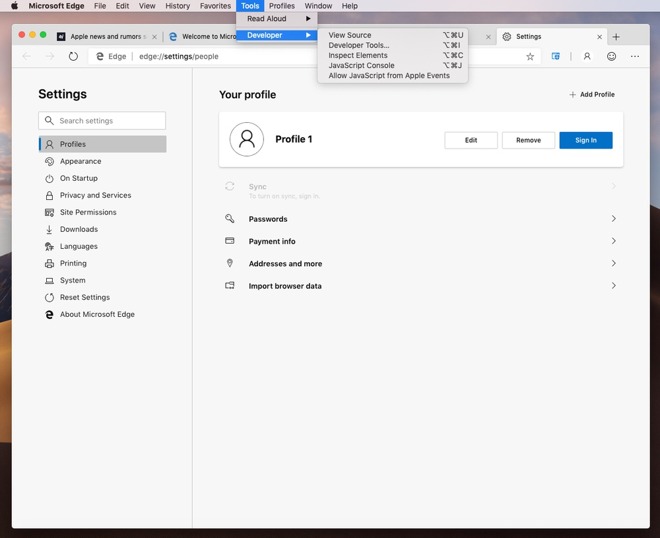The image size is (660, 538).
Task: Open the Profiles menu in menu bar
Action: pos(282,6)
